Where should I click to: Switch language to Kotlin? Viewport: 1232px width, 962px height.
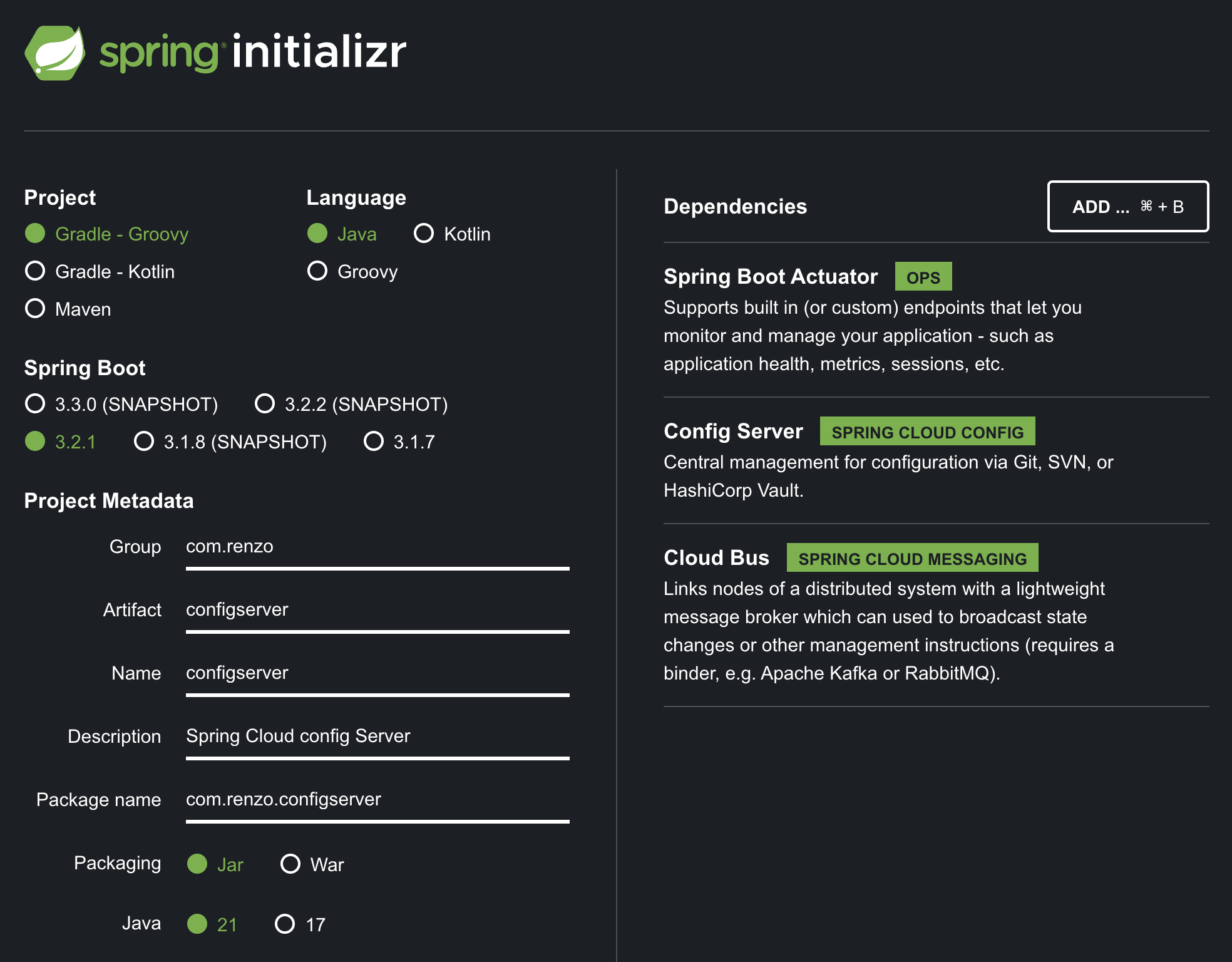pos(424,234)
